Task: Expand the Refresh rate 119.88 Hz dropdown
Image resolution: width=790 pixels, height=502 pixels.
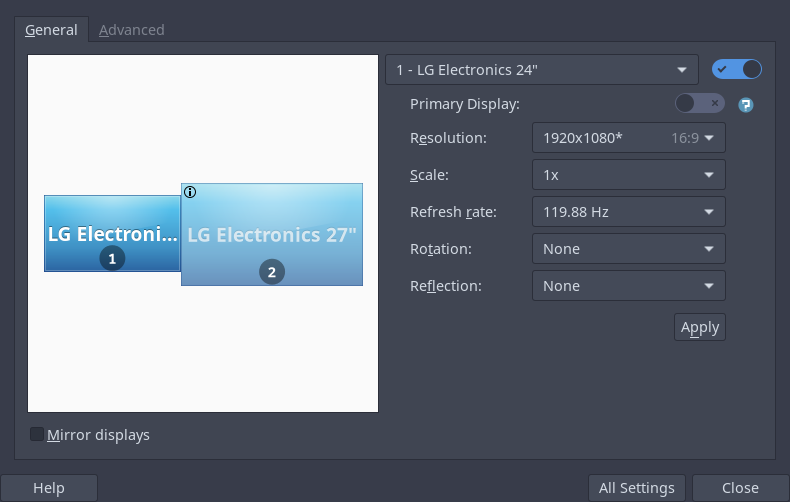Action: tap(629, 212)
